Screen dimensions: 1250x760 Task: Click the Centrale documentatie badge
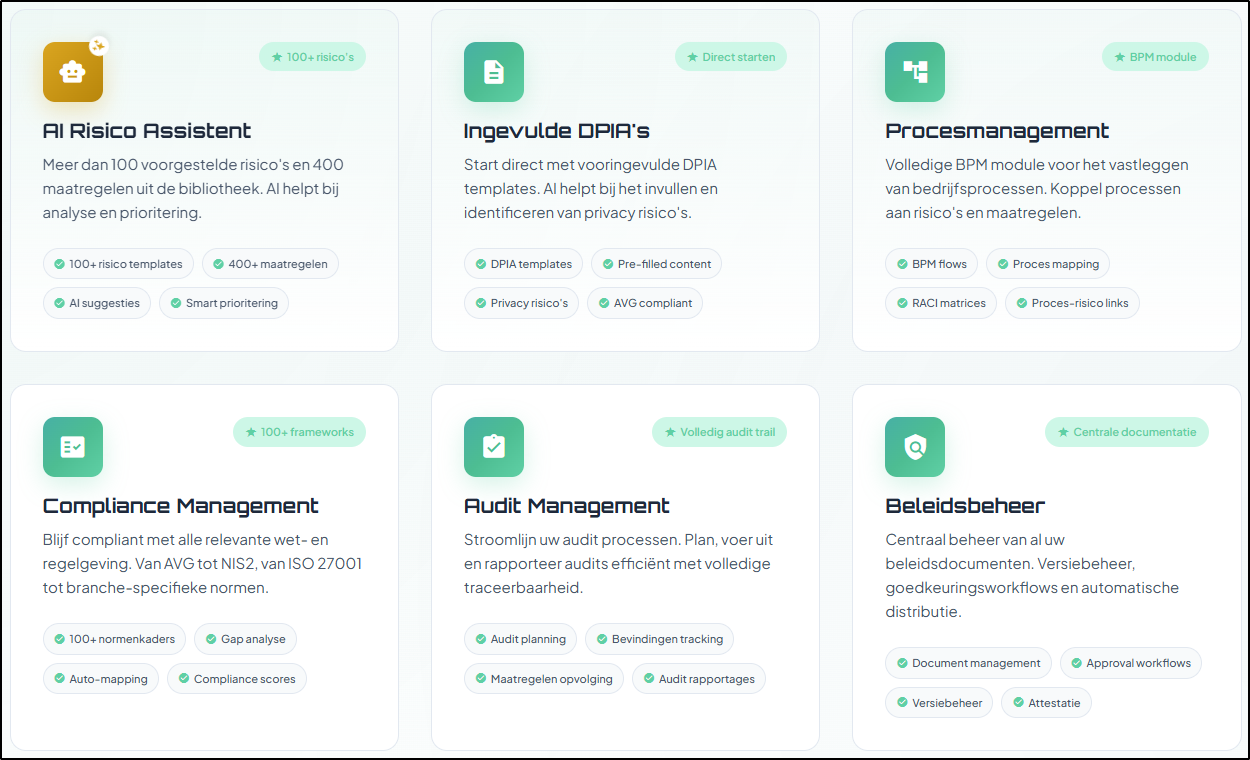1126,432
